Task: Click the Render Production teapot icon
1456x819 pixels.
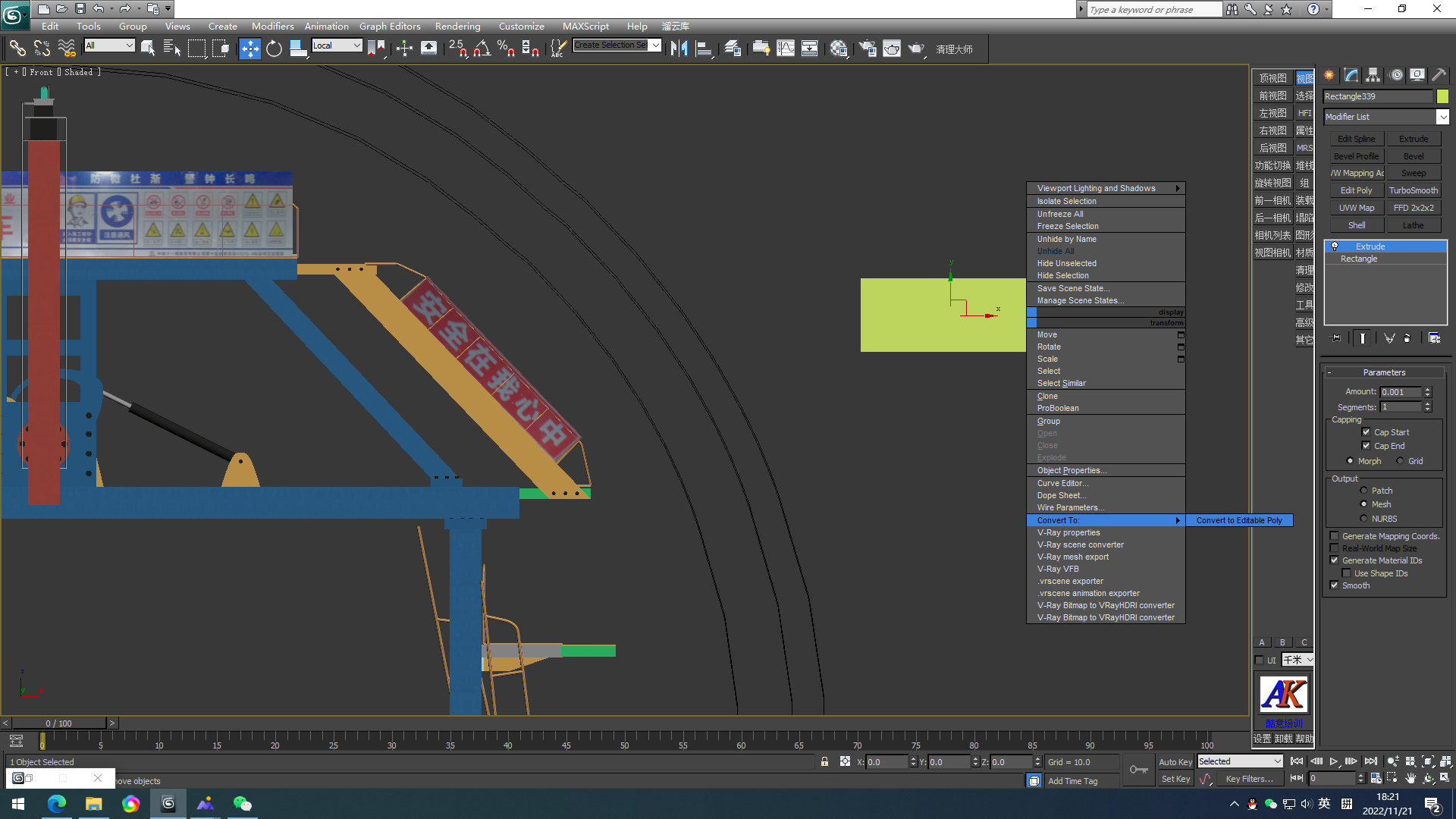Action: pyautogui.click(x=917, y=49)
